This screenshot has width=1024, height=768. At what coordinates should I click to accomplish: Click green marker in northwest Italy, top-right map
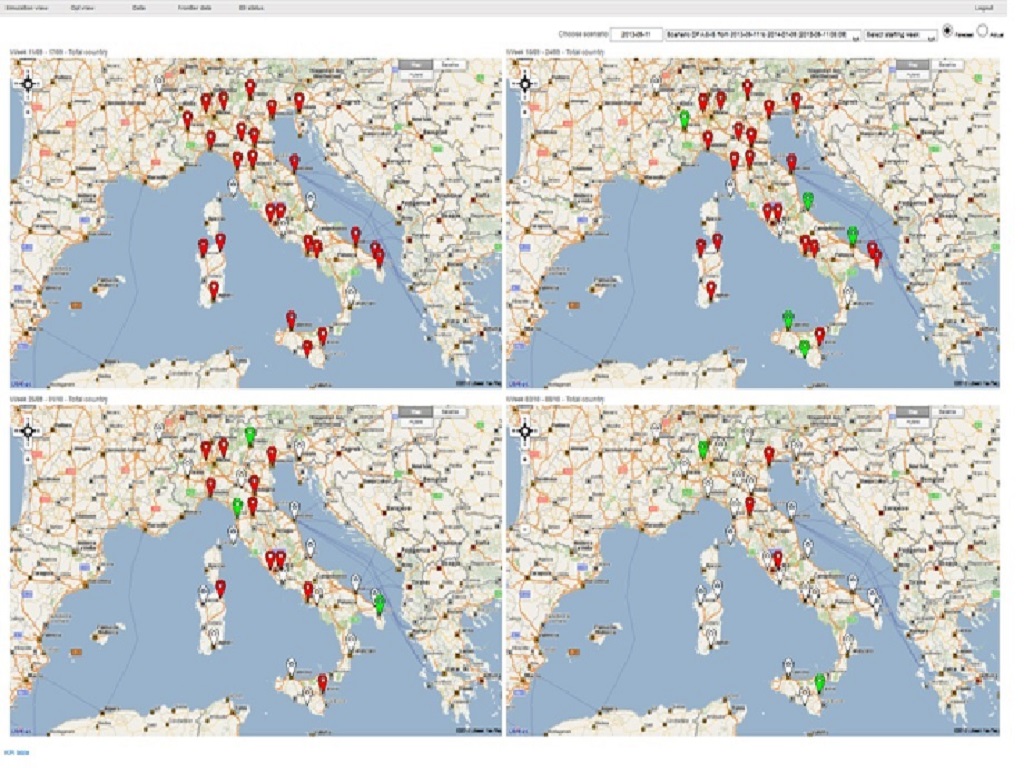(x=684, y=120)
